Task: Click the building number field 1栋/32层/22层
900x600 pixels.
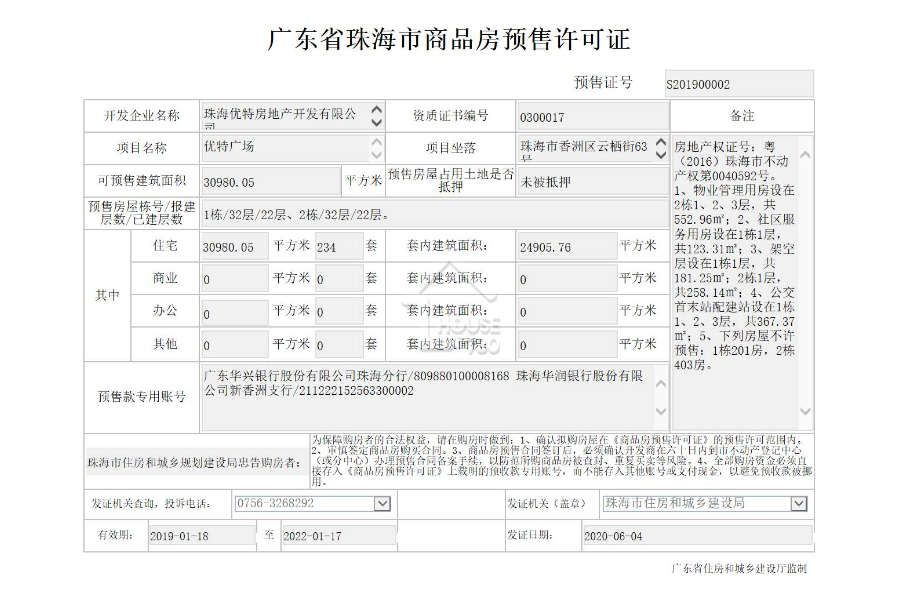Action: point(435,215)
